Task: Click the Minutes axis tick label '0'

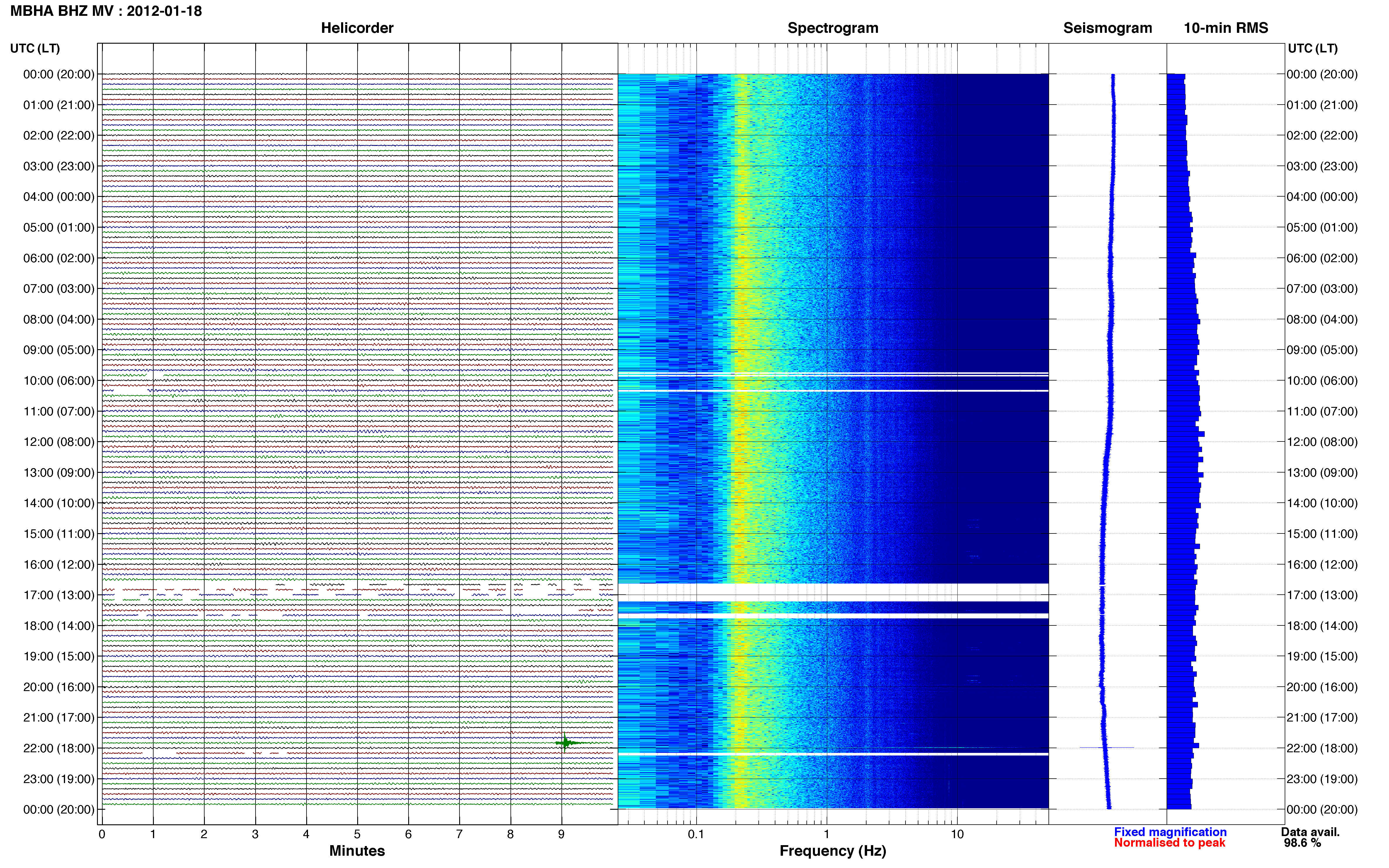Action: (x=102, y=834)
